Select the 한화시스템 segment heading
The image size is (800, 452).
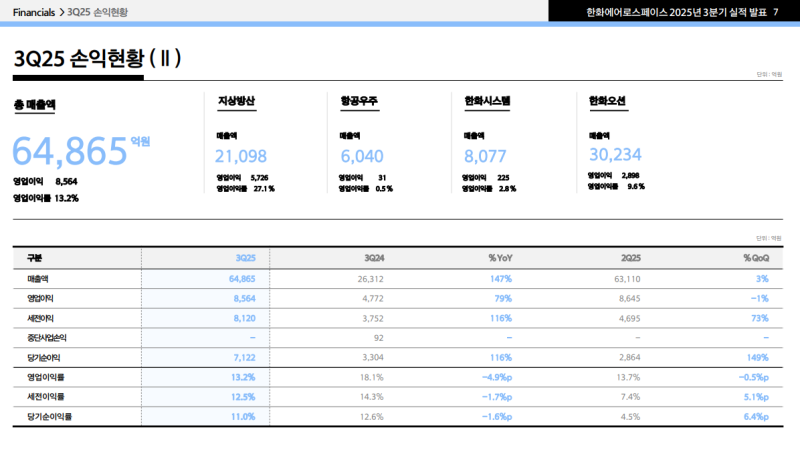(487, 101)
